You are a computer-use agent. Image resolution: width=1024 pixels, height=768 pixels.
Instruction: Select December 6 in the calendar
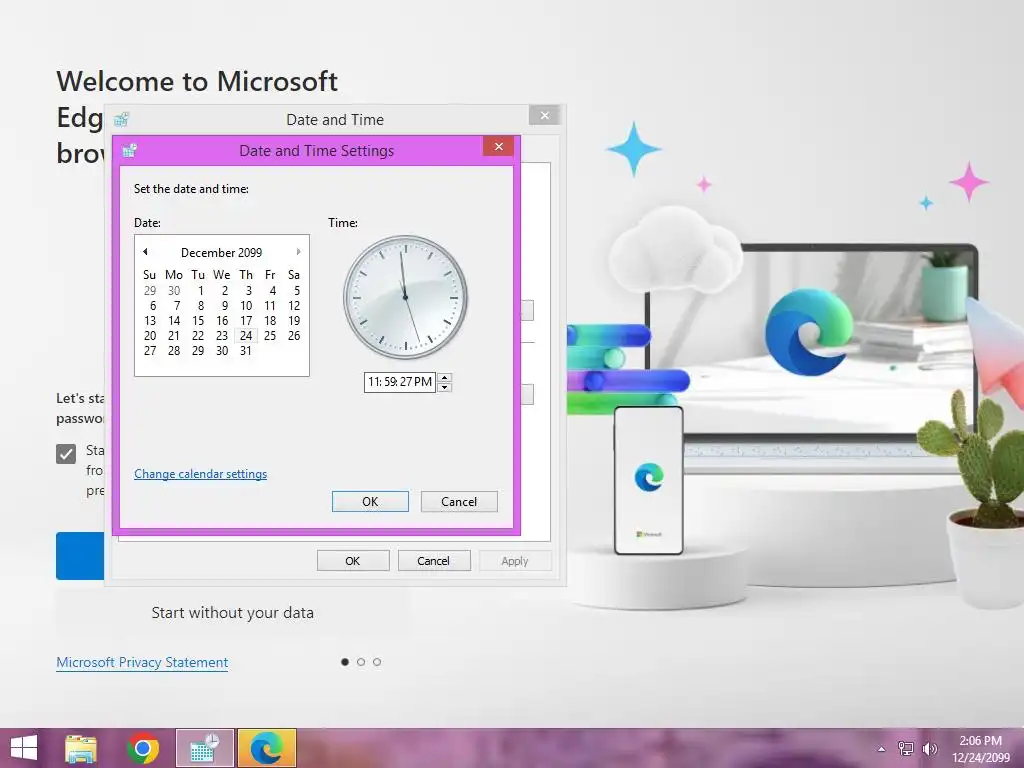153,306
